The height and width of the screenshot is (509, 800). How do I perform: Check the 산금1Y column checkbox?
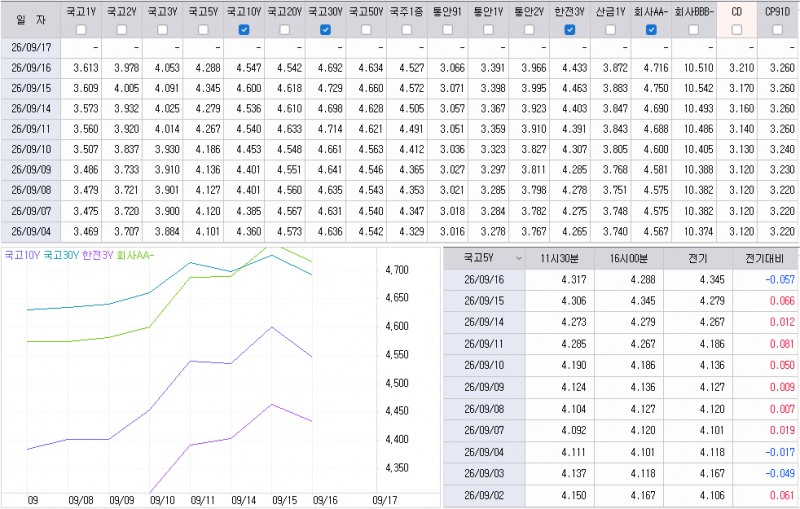click(611, 30)
